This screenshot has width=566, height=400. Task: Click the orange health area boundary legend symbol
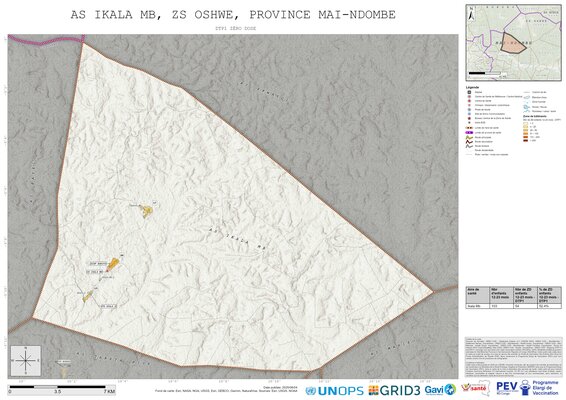tap(469, 128)
